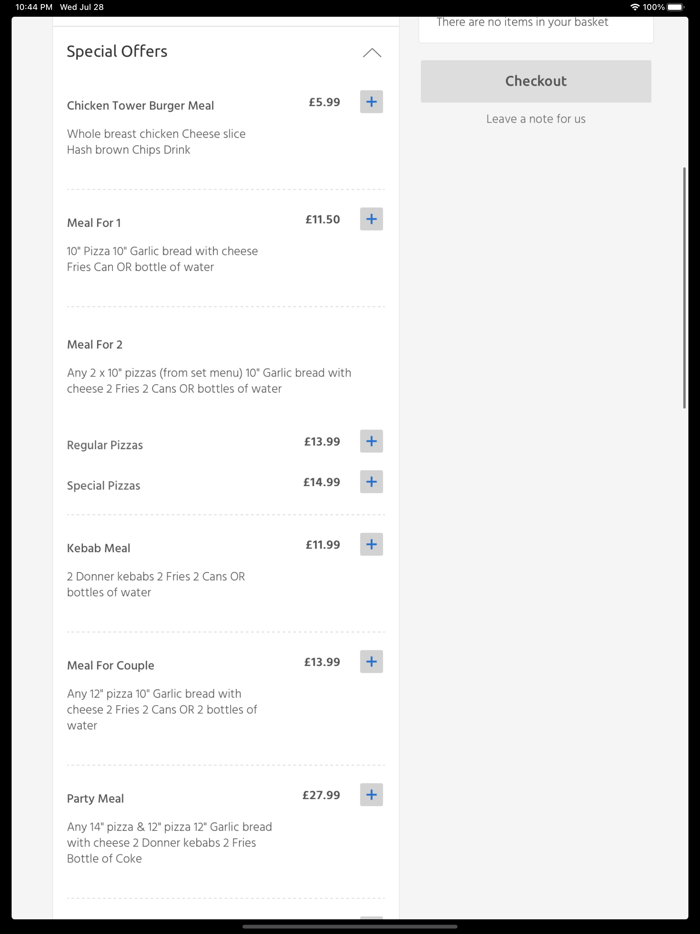Screen dimensions: 700x934
Task: Tap the empty basket message
Action: pyautogui.click(x=522, y=22)
